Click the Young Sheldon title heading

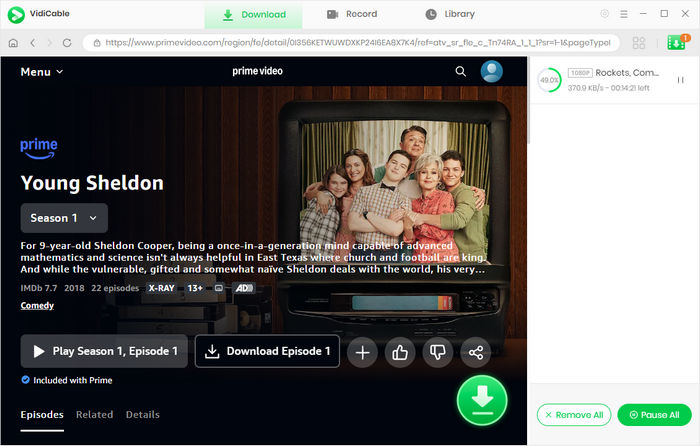pos(92,183)
